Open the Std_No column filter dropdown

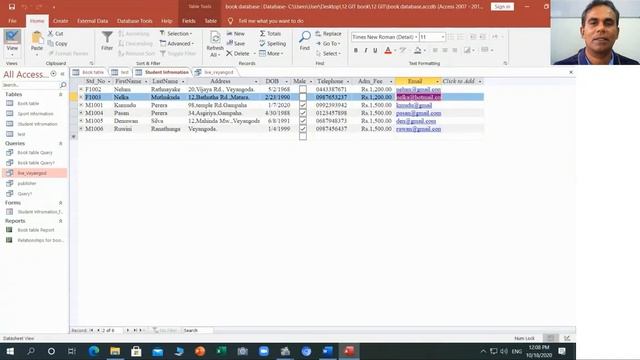pos(109,81)
